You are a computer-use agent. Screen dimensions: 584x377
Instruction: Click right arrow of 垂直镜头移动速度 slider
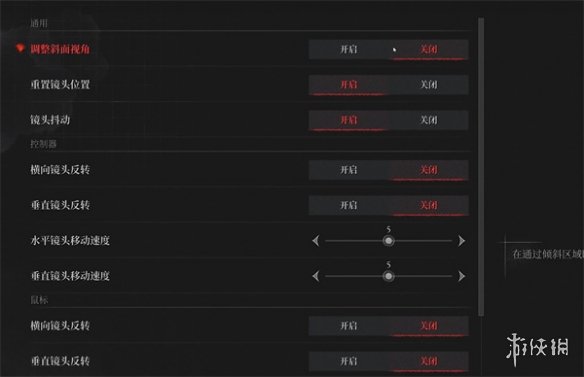point(461,276)
